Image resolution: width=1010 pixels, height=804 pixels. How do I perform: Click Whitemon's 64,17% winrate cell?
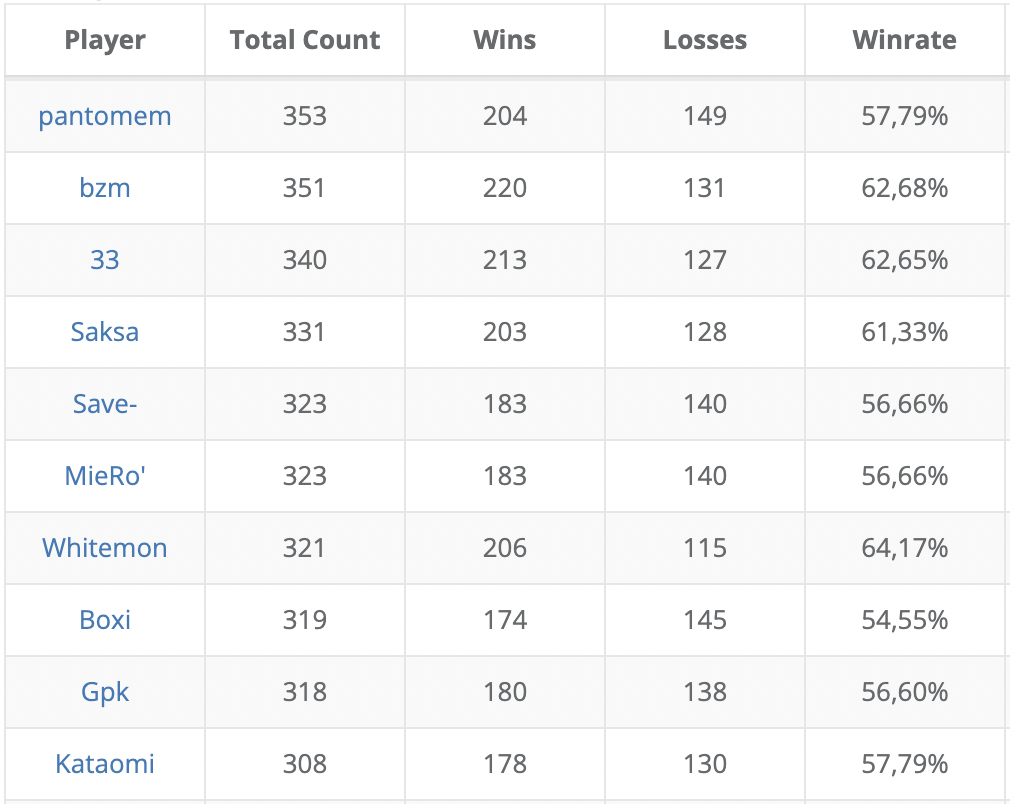click(x=904, y=548)
